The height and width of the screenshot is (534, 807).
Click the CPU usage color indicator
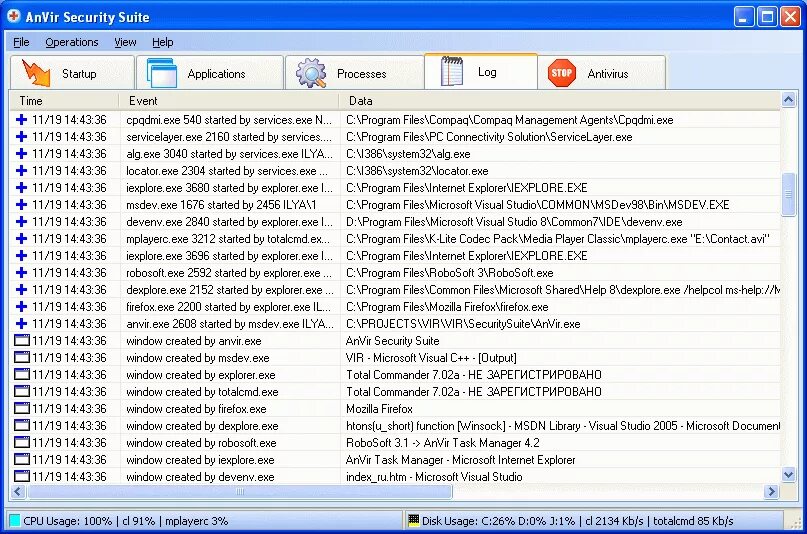click(x=14, y=521)
